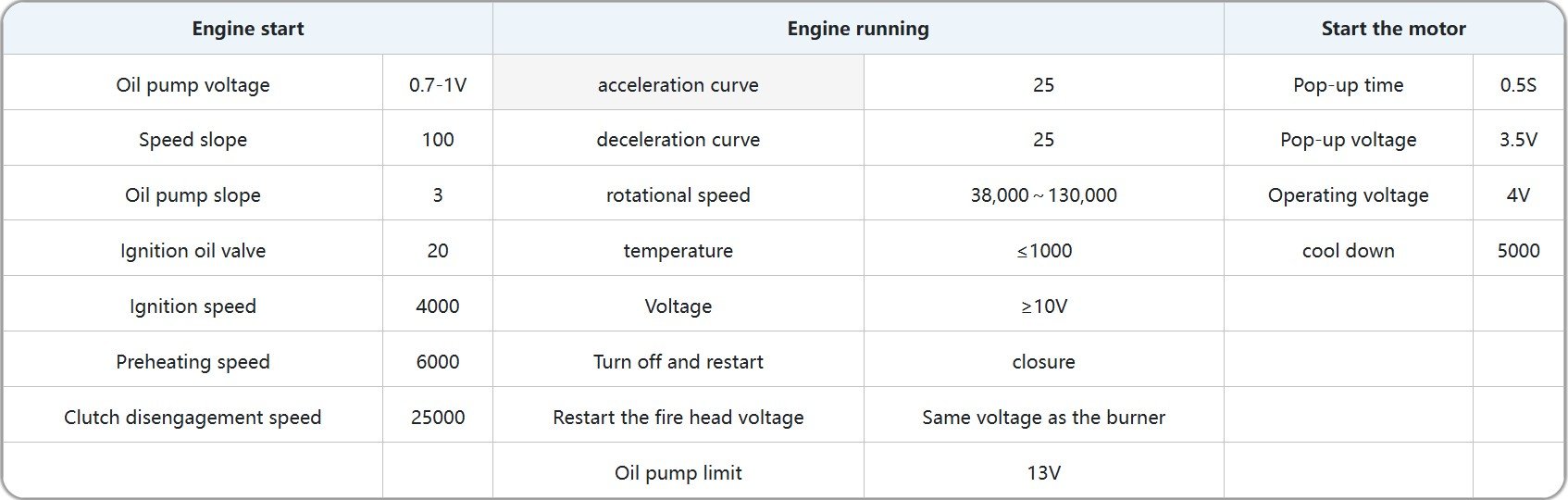Click the Ignition speed value 4000

click(x=438, y=306)
